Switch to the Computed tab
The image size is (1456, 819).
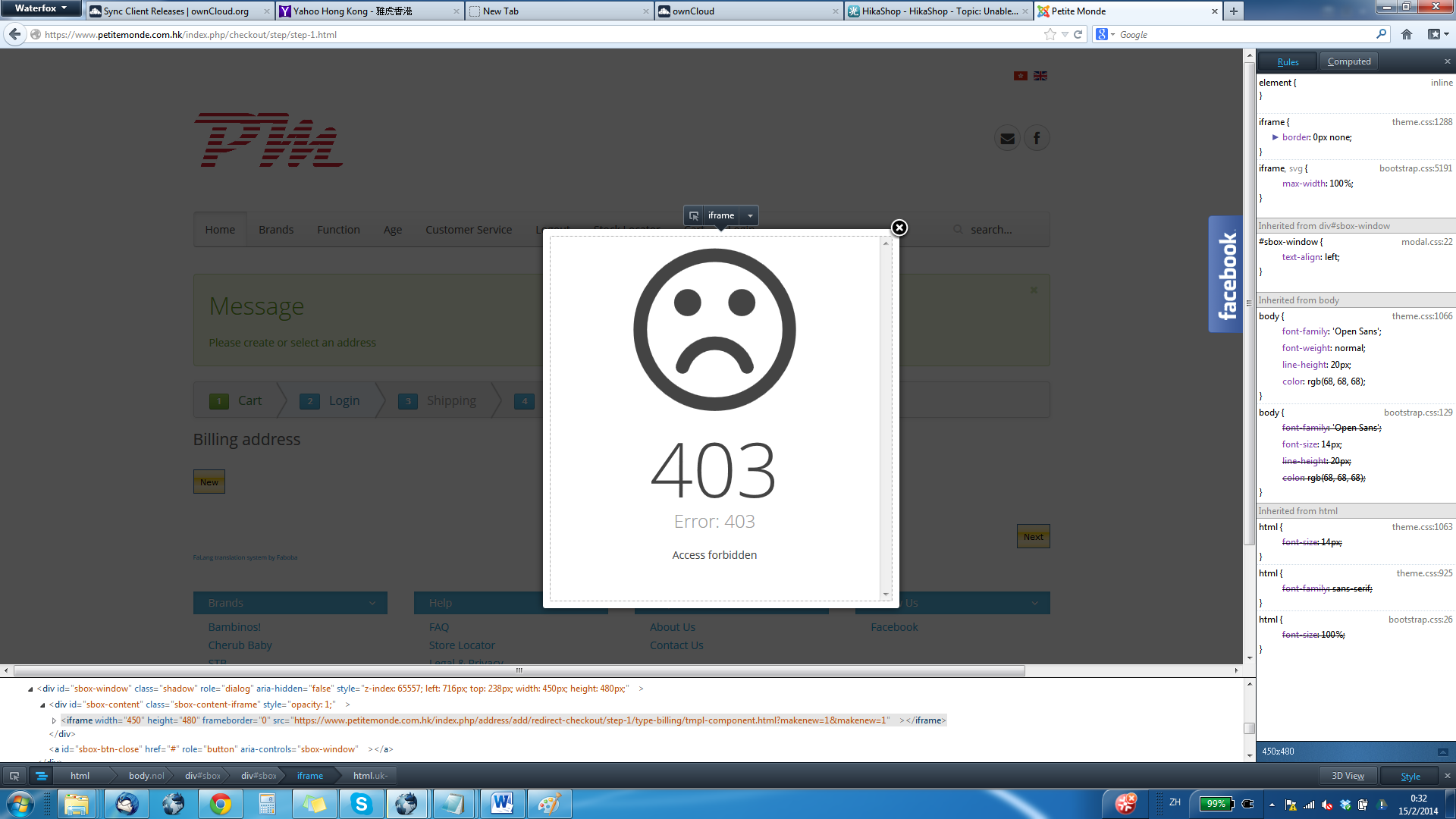(1348, 61)
